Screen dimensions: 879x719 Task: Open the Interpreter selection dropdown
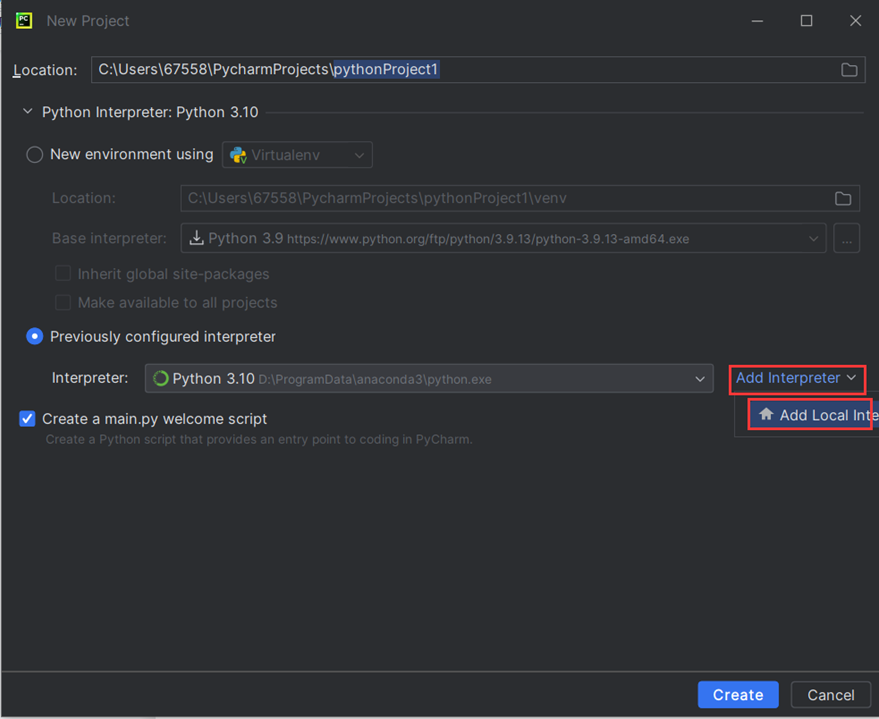click(429, 379)
